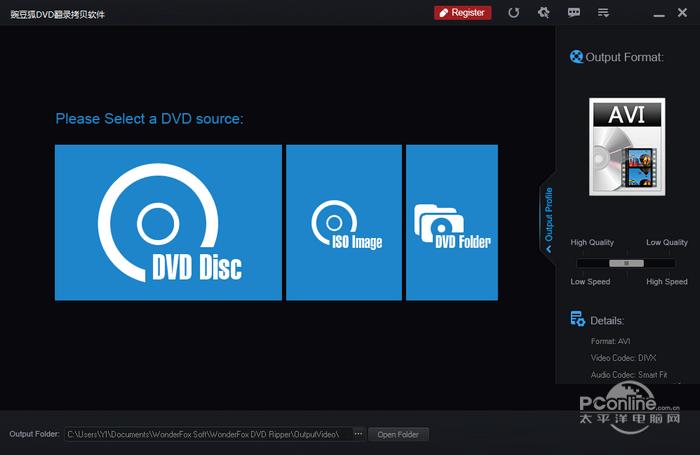This screenshot has width=700, height=455.
Task: Open the menu list icon in title bar
Action: pyautogui.click(x=603, y=13)
